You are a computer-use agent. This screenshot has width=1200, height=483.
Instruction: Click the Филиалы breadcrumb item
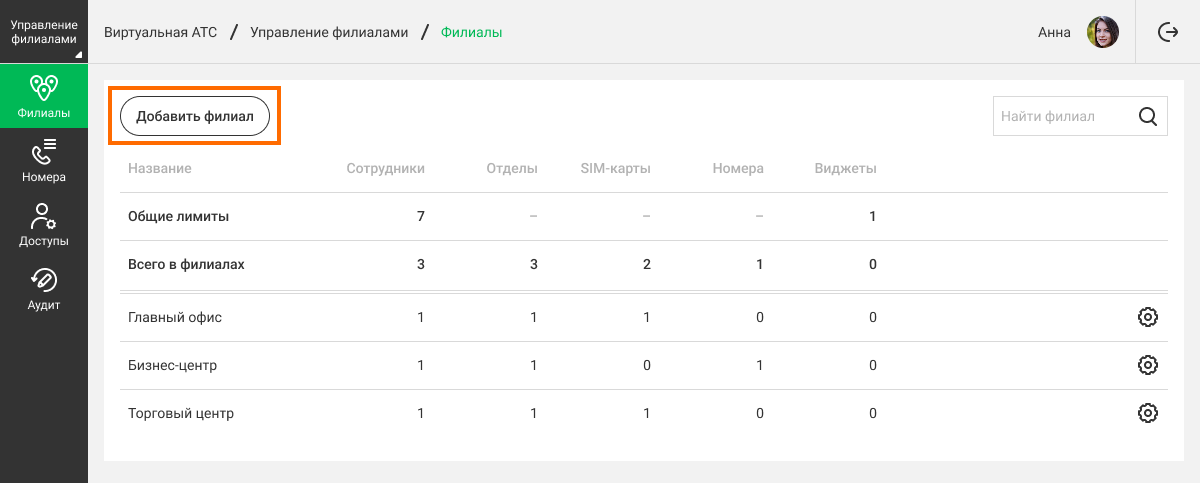pyautogui.click(x=471, y=32)
